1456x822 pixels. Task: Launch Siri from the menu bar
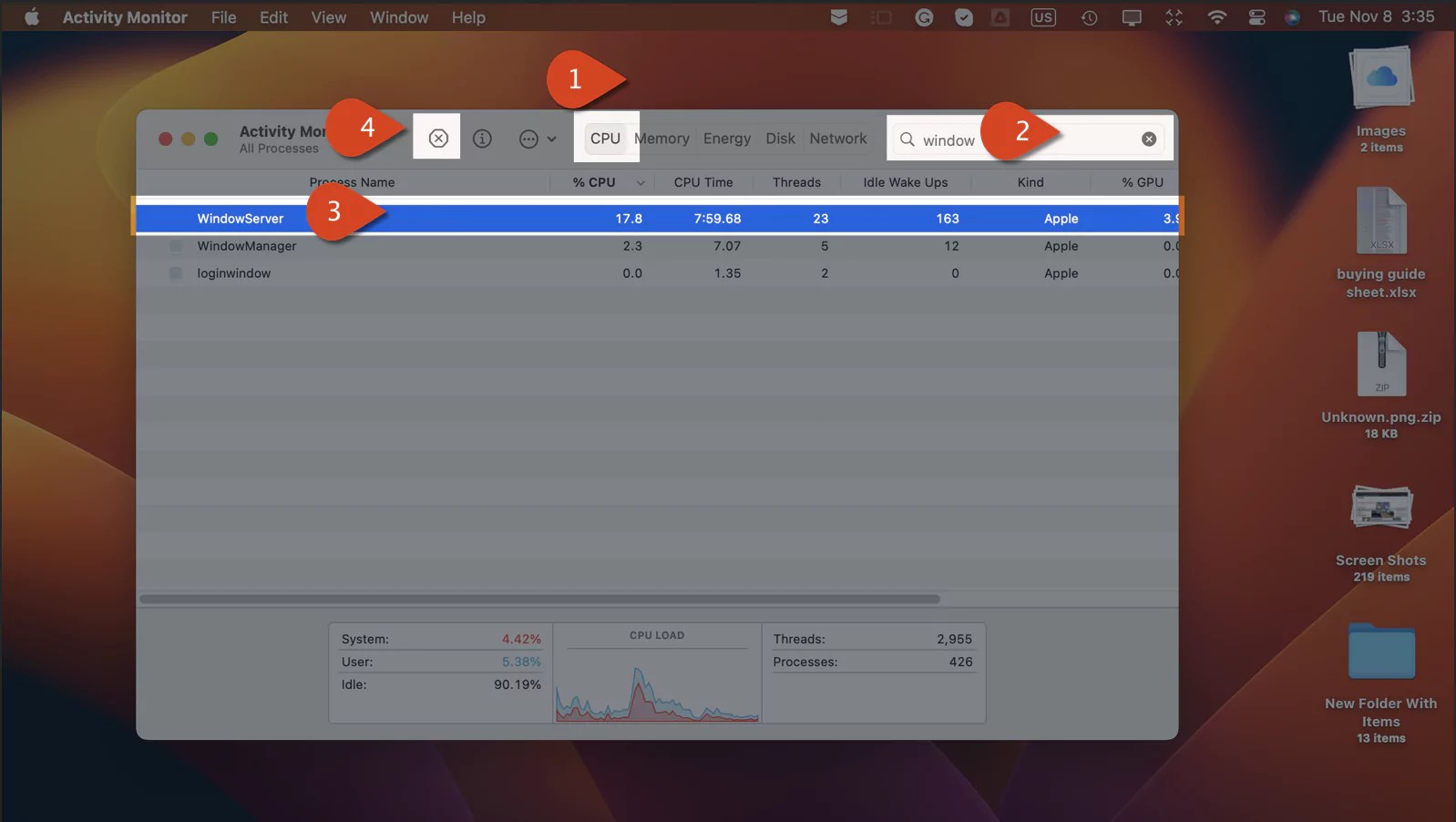[x=1292, y=16]
